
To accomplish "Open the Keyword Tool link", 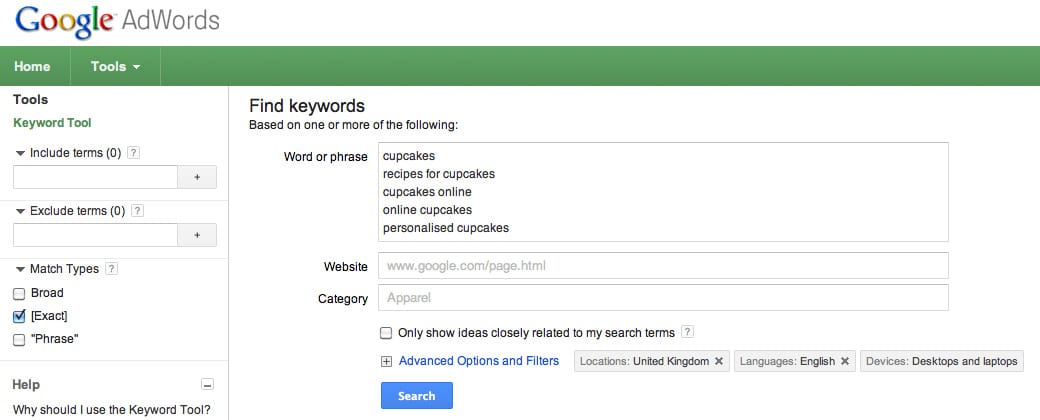I will click(x=52, y=123).
